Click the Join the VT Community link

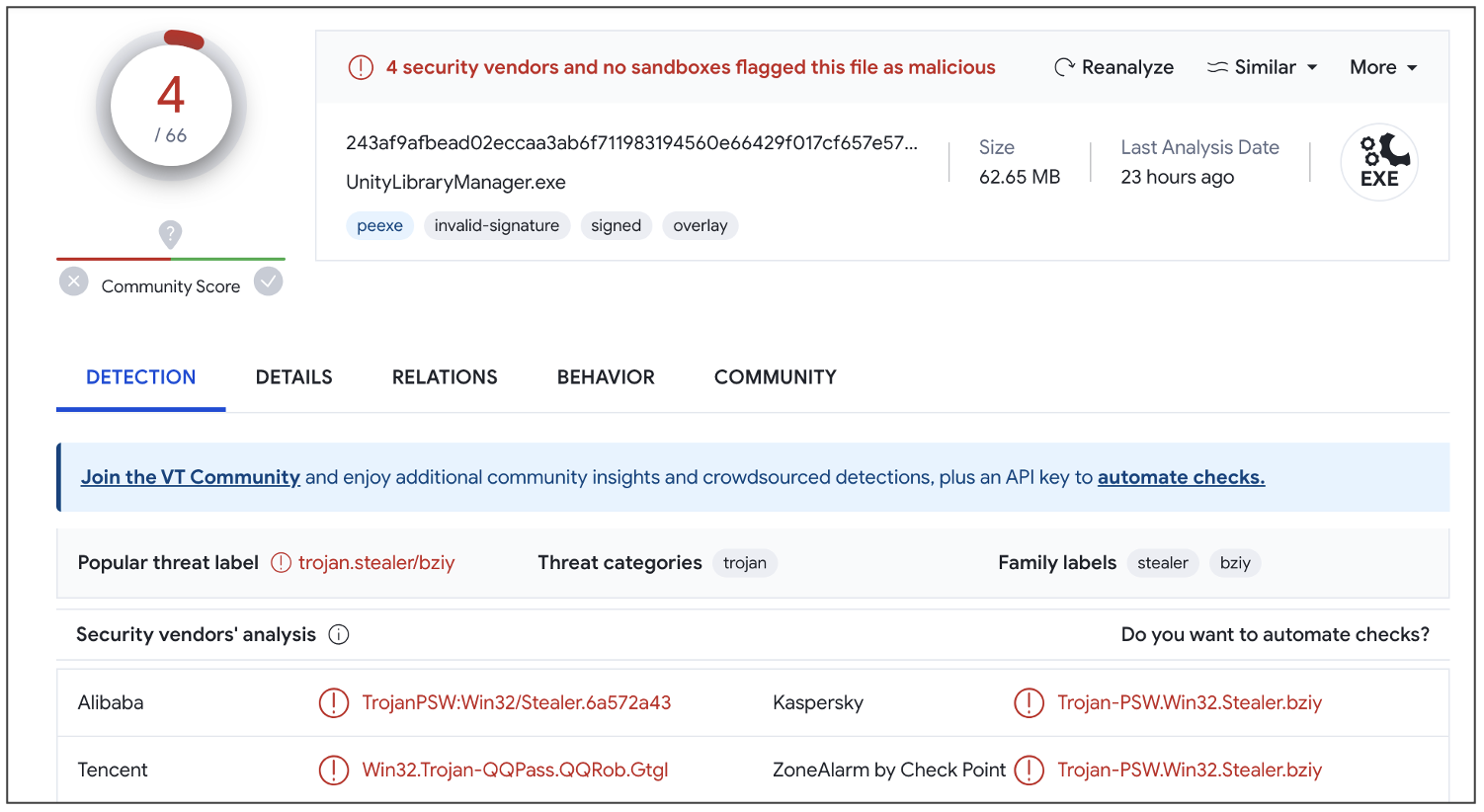[191, 477]
